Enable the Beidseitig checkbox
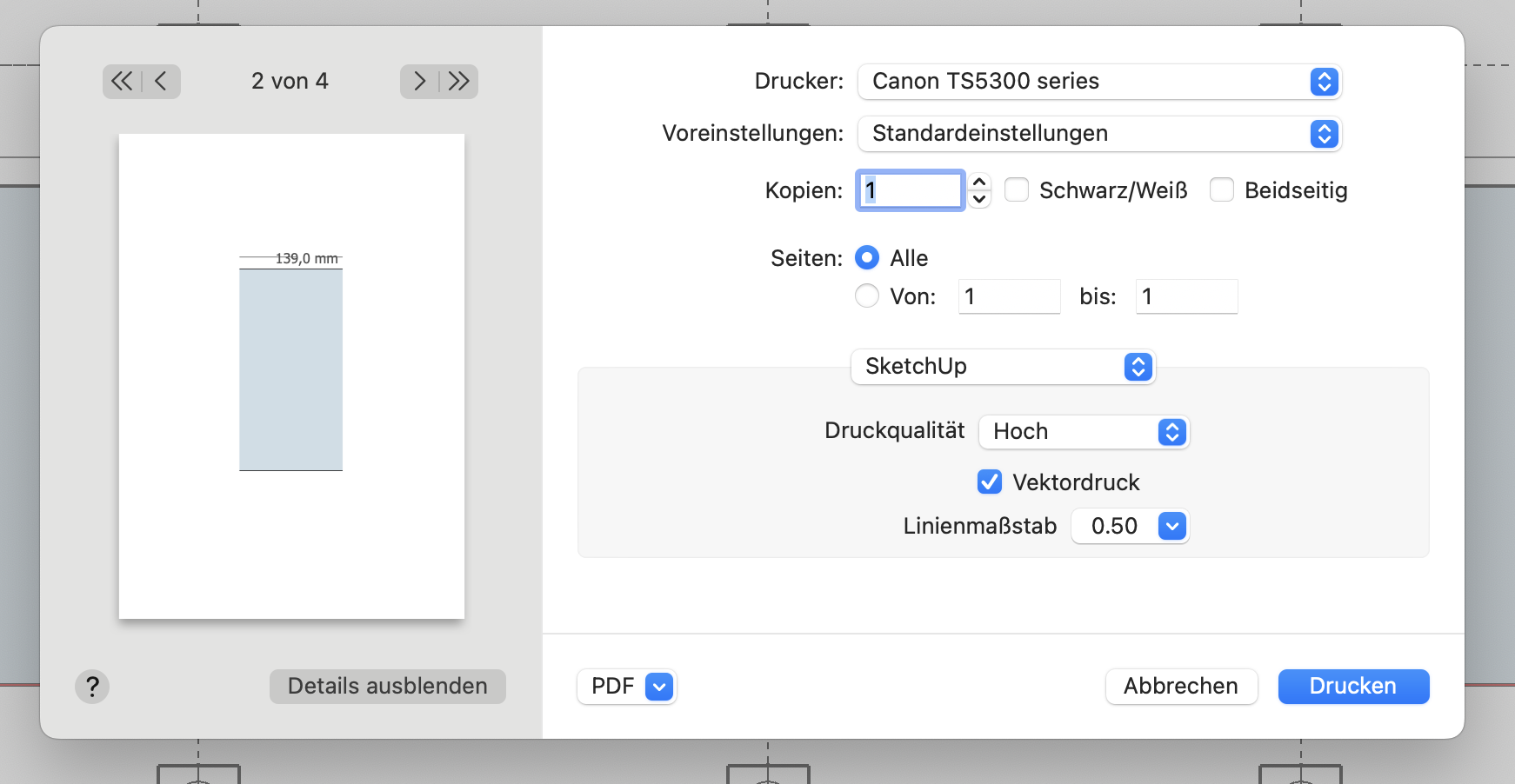Image resolution: width=1515 pixels, height=784 pixels. click(1222, 190)
